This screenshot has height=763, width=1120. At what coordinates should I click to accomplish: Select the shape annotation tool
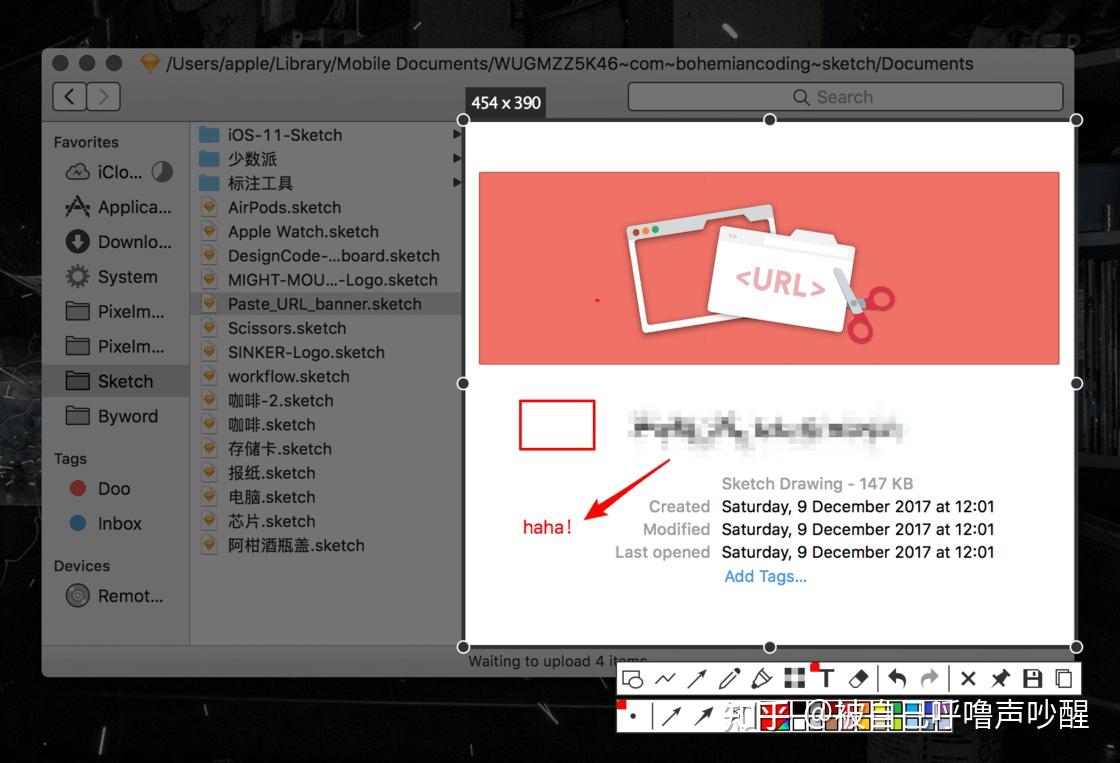pos(633,678)
